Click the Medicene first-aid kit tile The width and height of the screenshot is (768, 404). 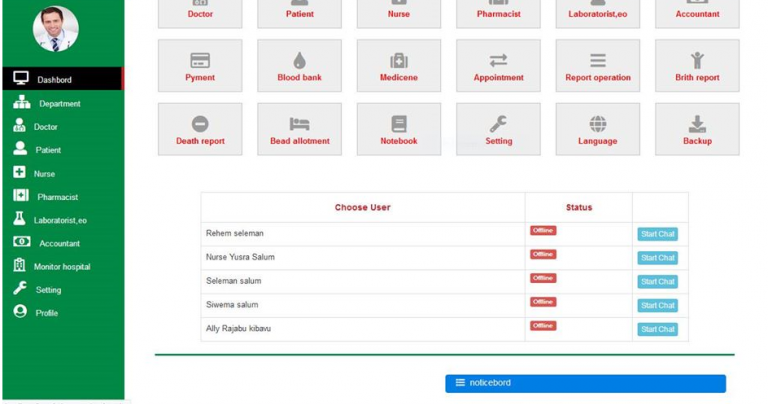coord(398,66)
